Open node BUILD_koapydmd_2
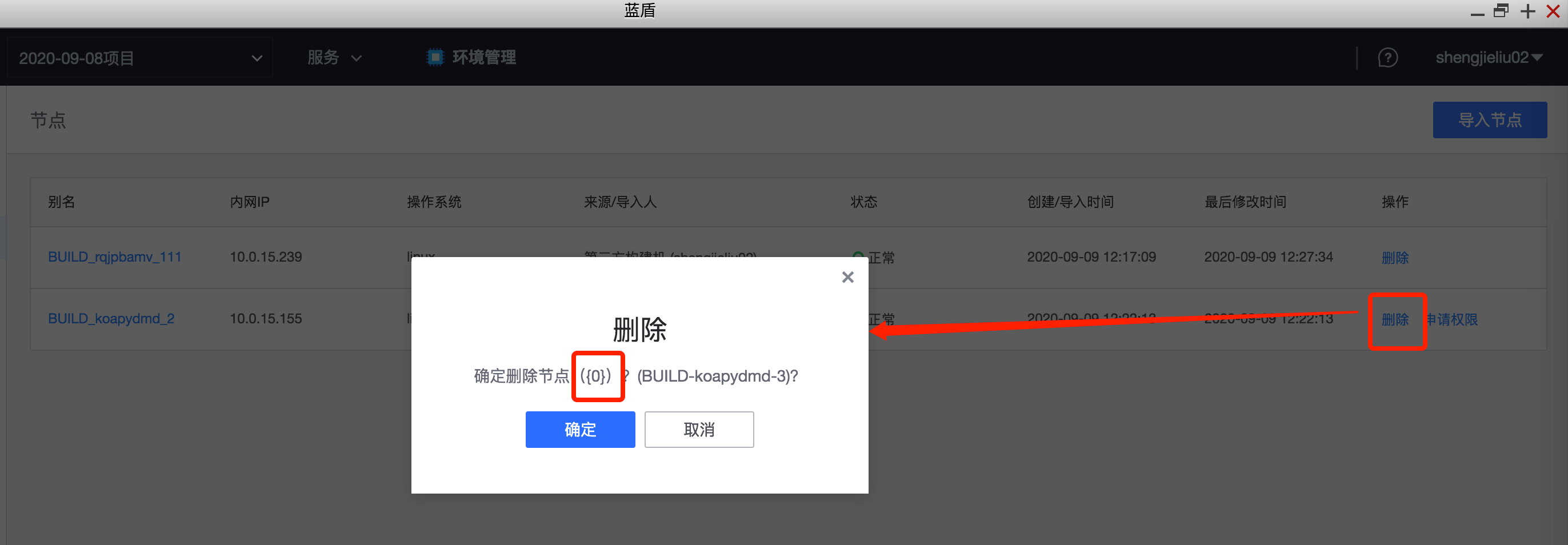Screen dimensions: 1568x545 point(111,318)
